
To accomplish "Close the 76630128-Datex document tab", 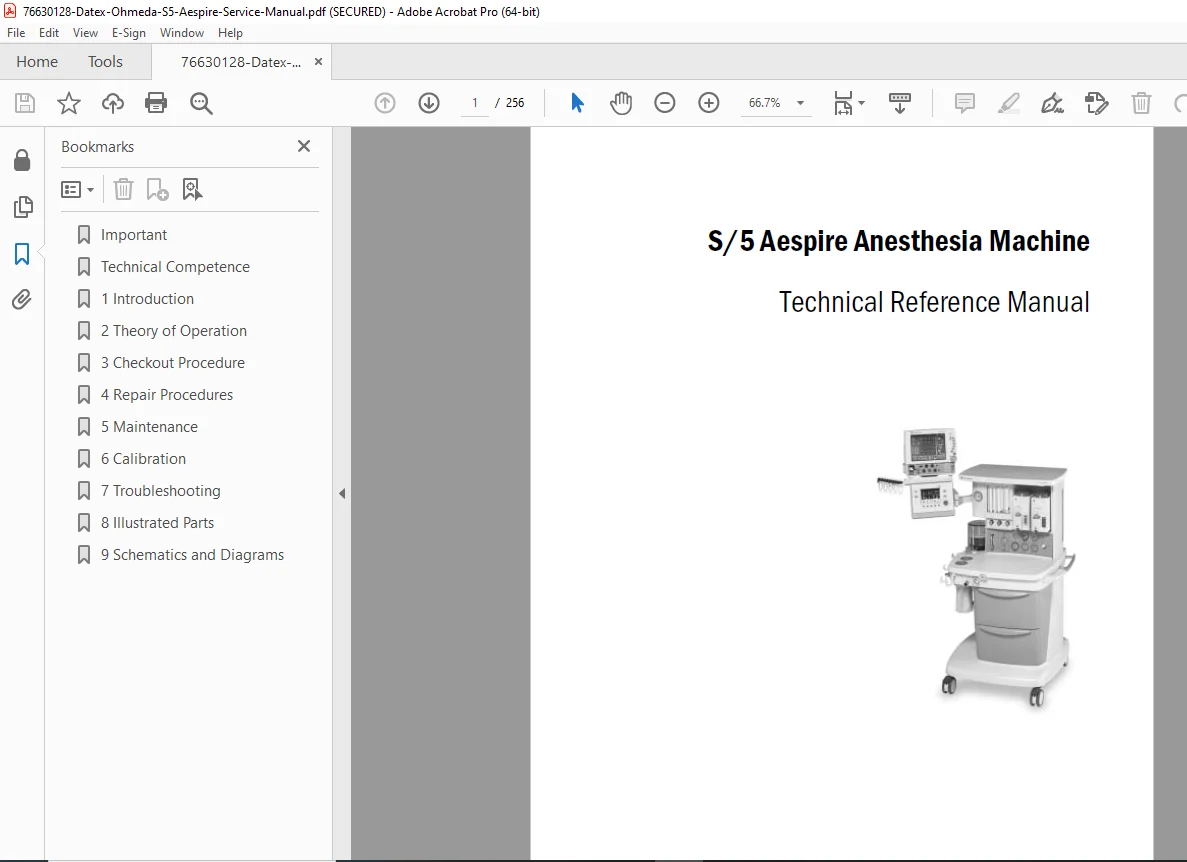I will coord(318,62).
